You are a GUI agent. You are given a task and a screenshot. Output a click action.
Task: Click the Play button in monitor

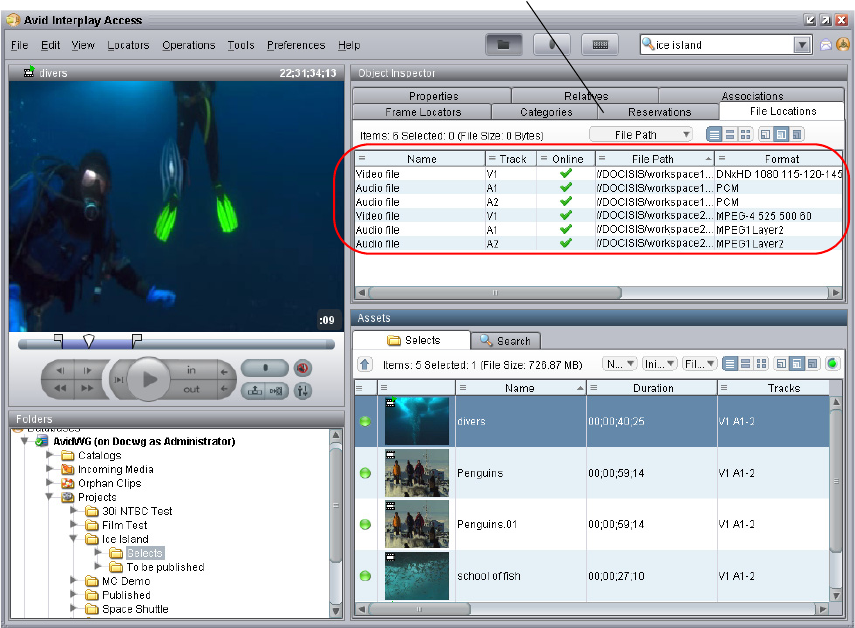(x=150, y=379)
